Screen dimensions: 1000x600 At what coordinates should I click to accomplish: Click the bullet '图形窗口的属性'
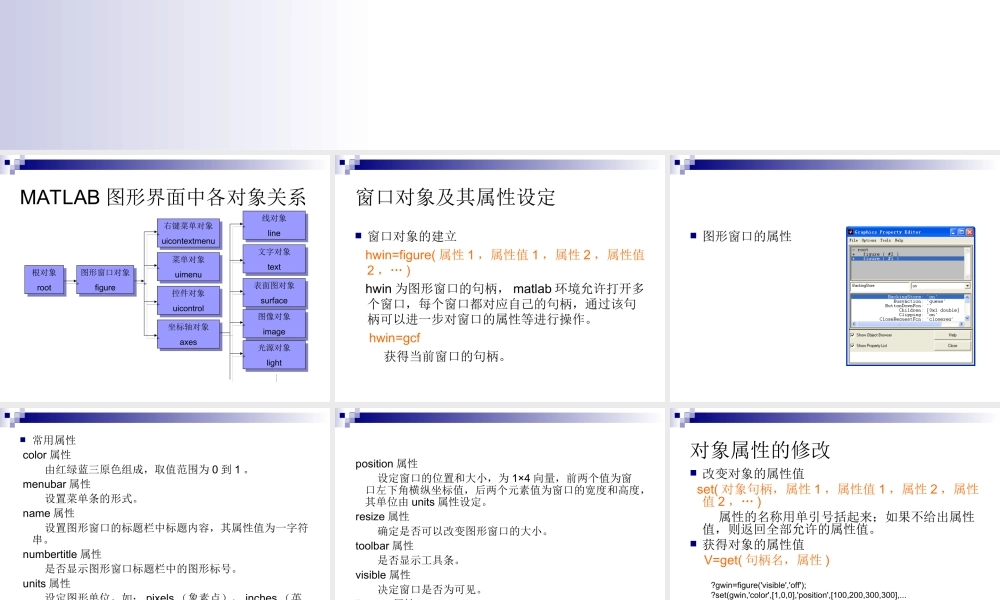pyautogui.click(x=747, y=236)
